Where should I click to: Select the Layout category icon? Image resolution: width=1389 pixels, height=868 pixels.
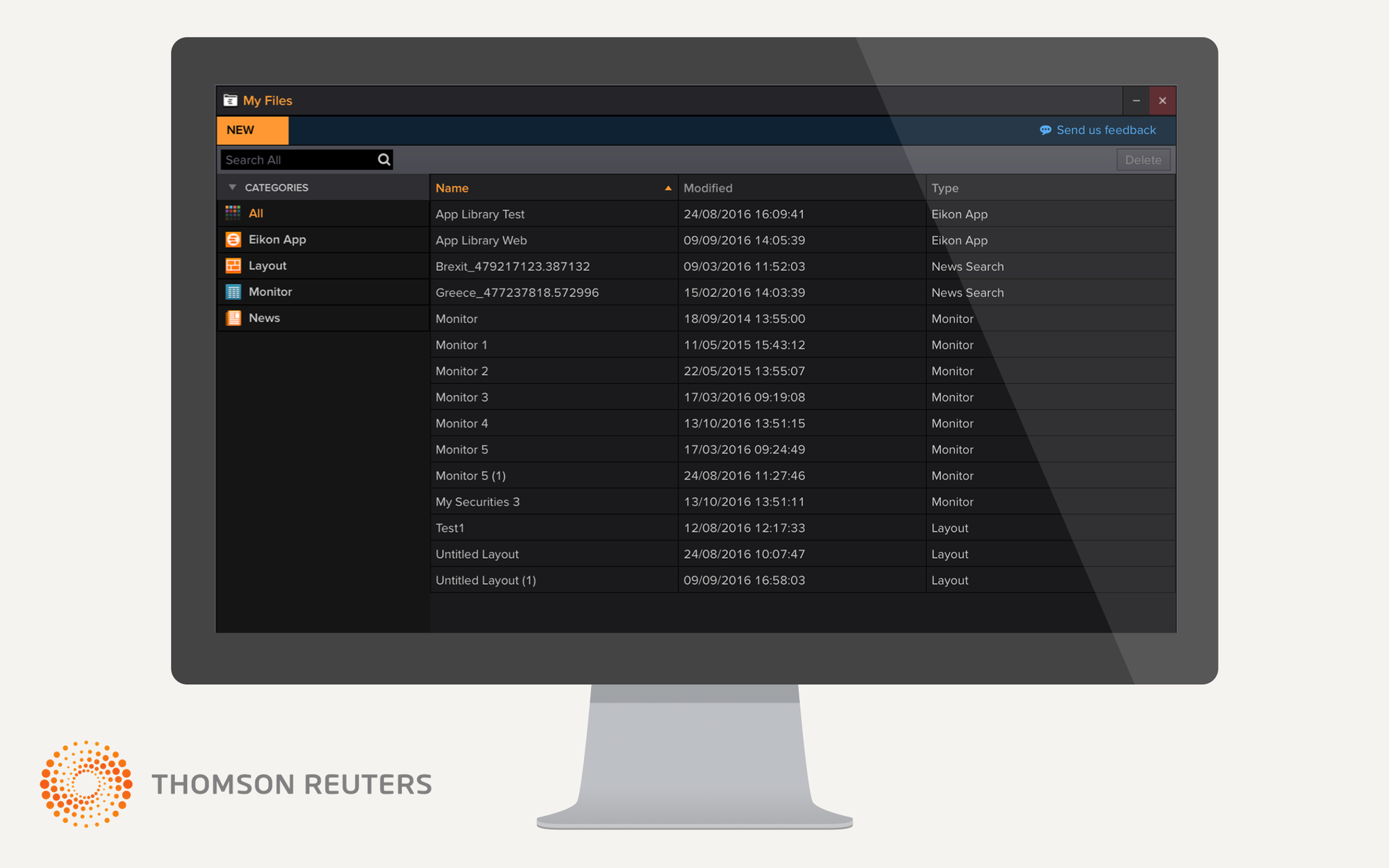pyautogui.click(x=233, y=265)
